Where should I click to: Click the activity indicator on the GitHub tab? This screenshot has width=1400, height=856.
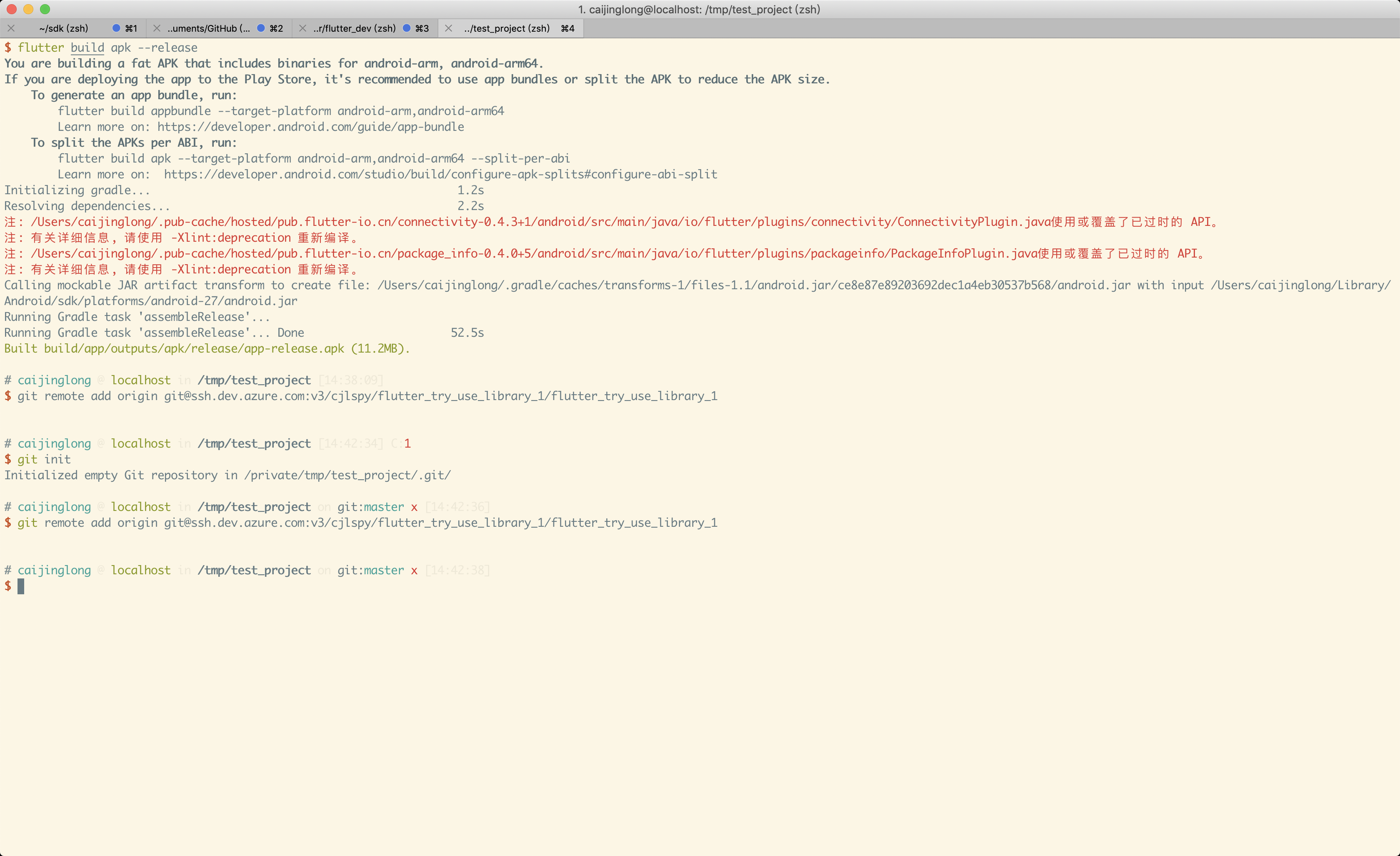click(x=261, y=28)
